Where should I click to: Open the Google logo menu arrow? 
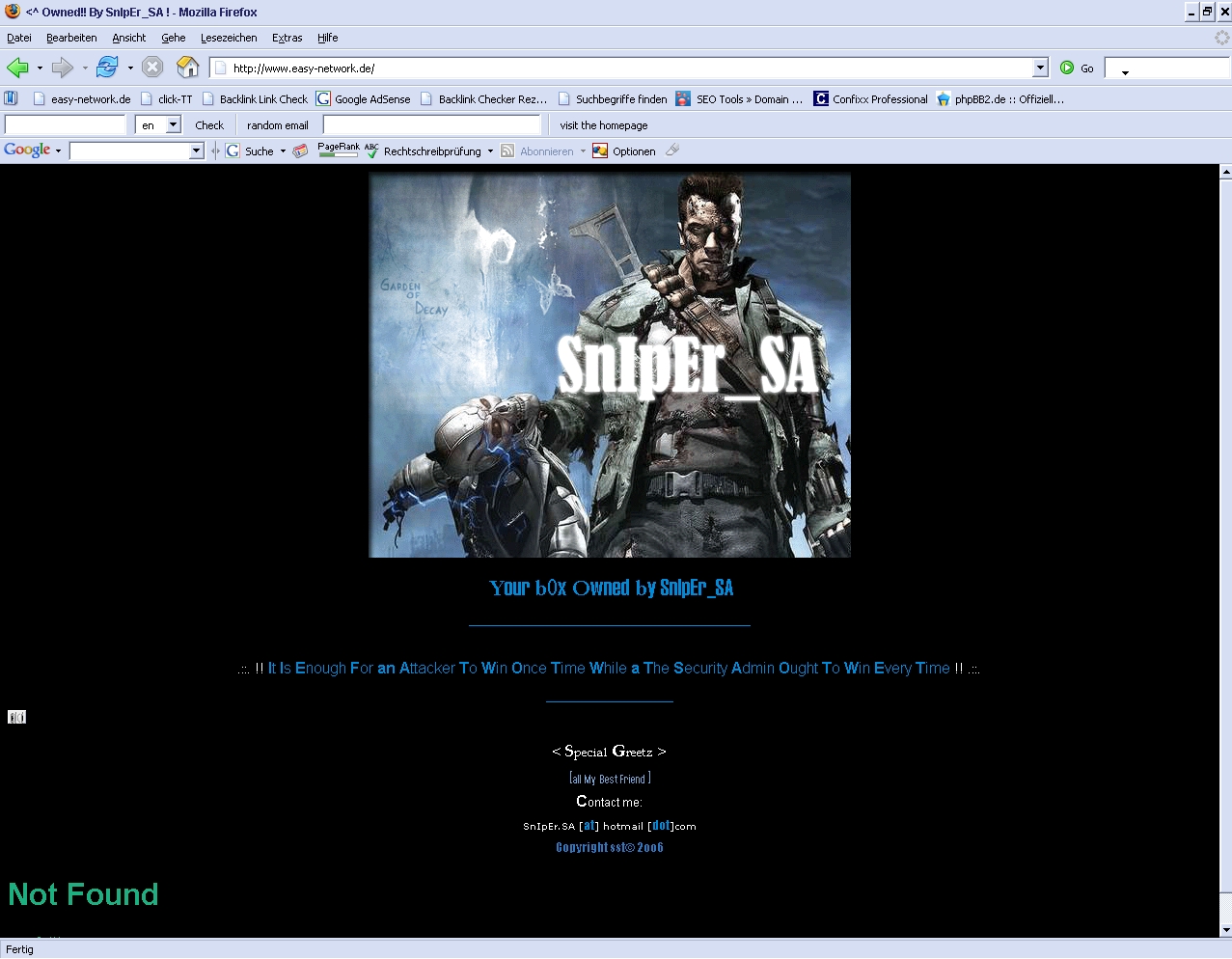tap(58, 151)
